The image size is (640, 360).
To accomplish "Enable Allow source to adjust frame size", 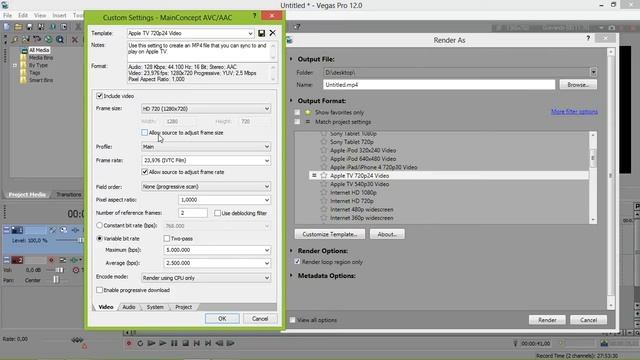I will pos(144,133).
